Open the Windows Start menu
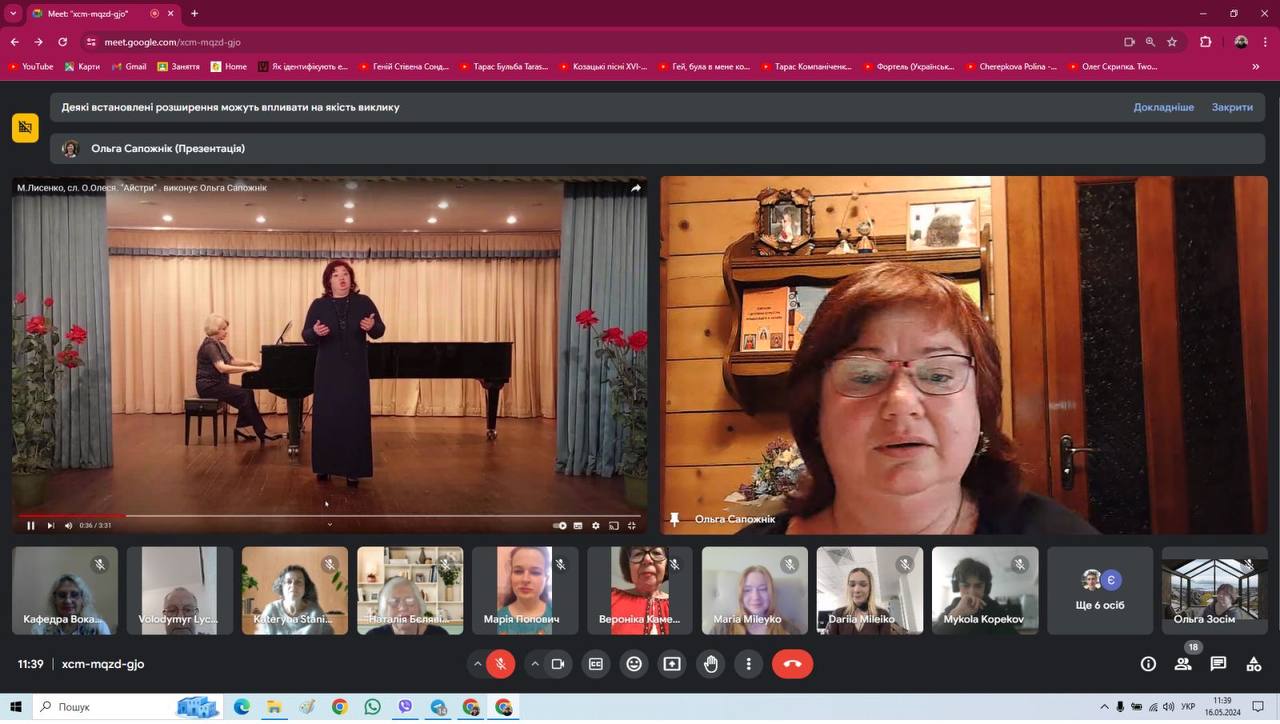The height and width of the screenshot is (724, 1280). click(16, 707)
